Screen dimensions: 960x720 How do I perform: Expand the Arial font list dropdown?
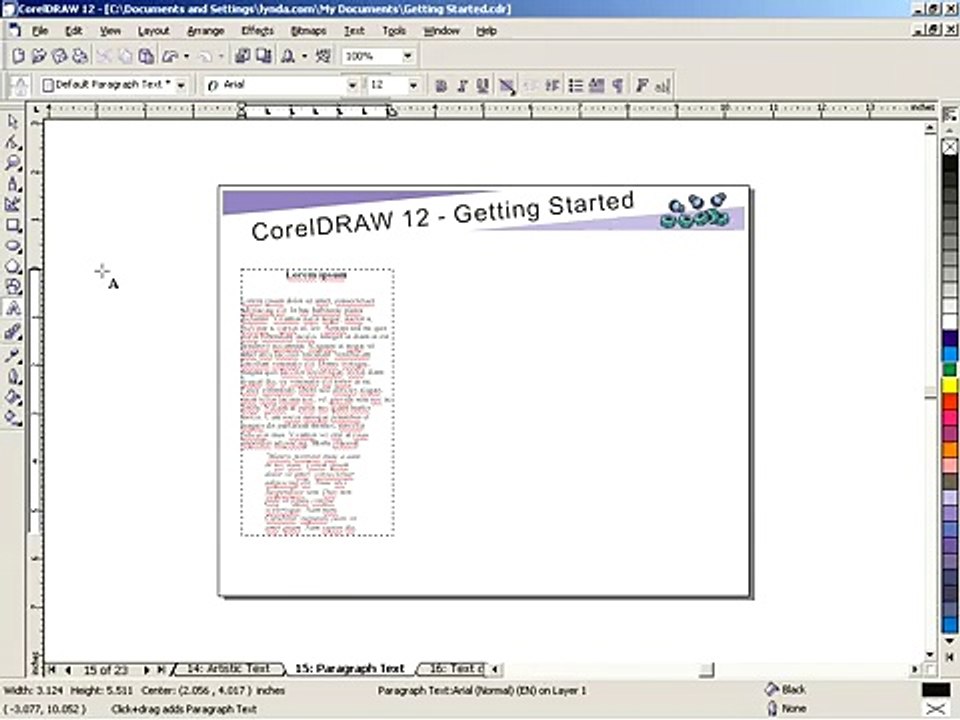(352, 85)
